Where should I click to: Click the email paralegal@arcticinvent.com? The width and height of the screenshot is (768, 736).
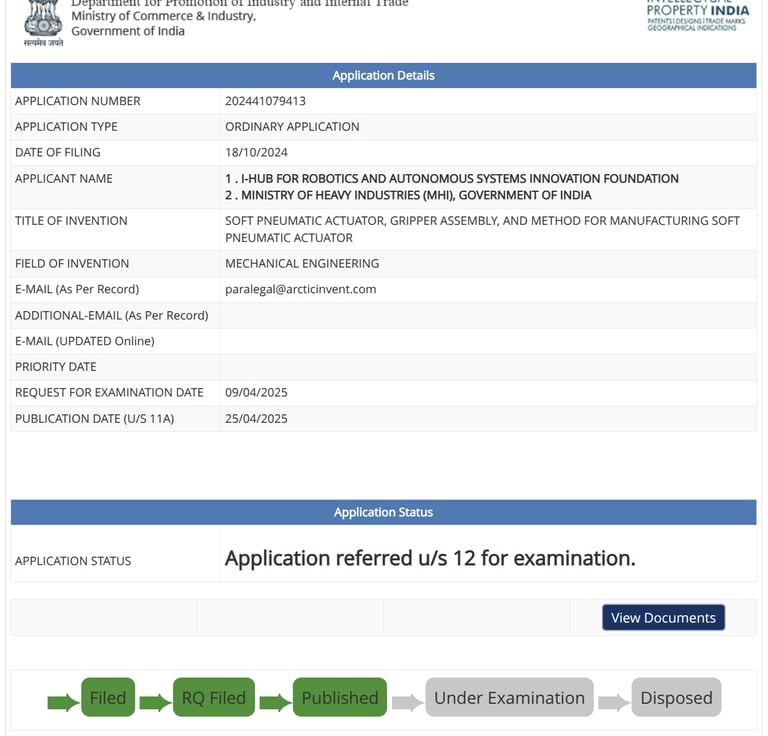(x=300, y=289)
